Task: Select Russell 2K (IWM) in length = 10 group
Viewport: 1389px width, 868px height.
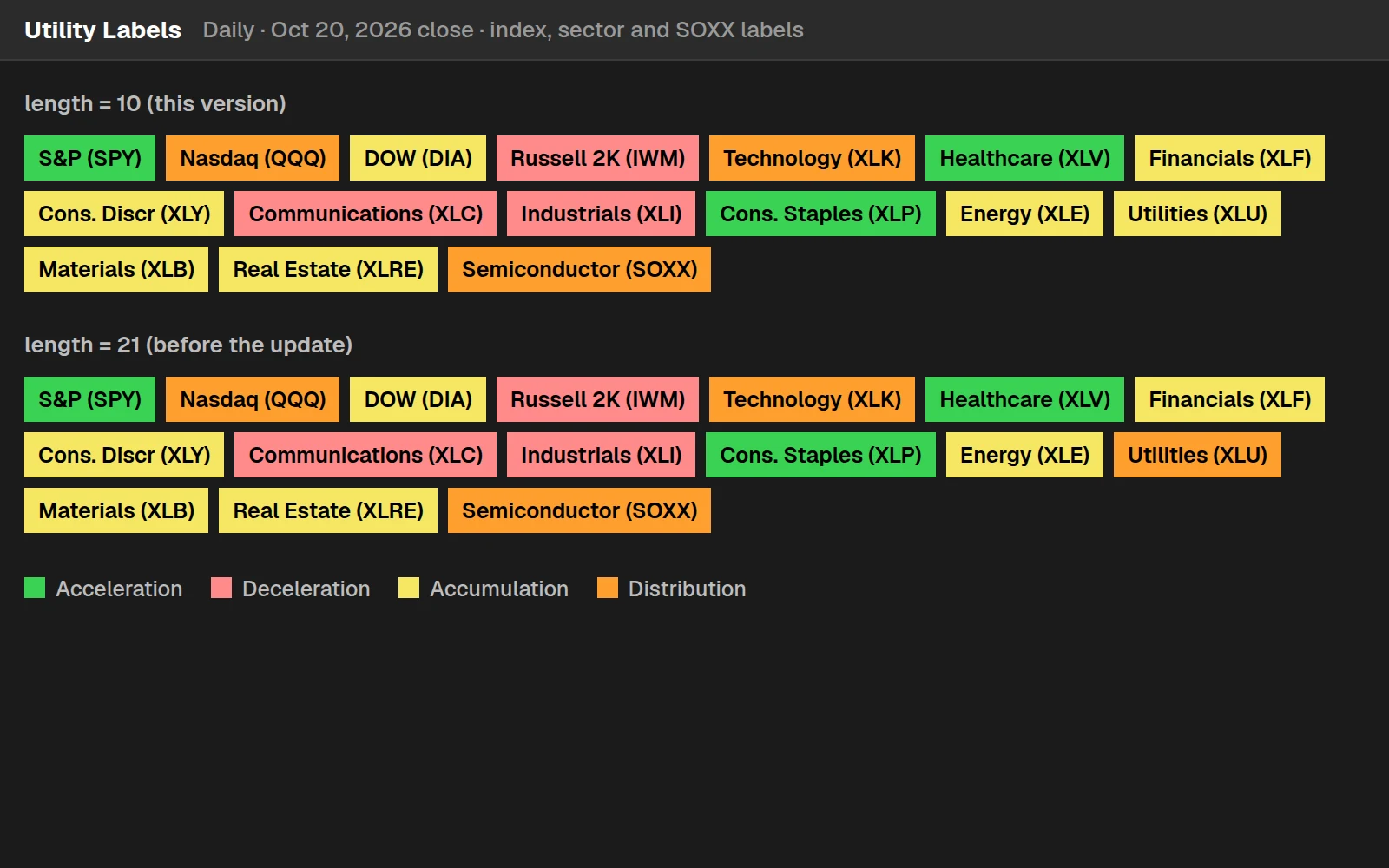Action: [x=597, y=158]
